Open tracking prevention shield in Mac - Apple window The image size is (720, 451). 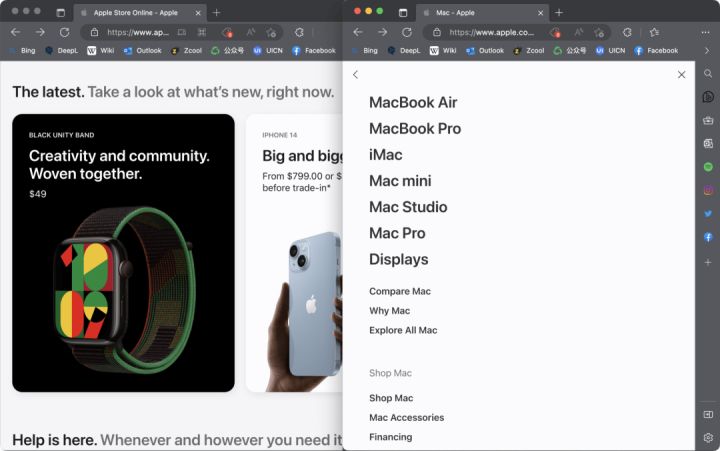coord(555,32)
